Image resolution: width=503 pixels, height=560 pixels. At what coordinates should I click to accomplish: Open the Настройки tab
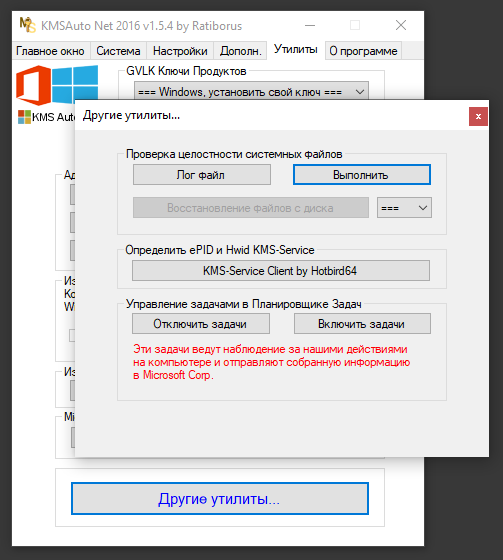point(180,51)
